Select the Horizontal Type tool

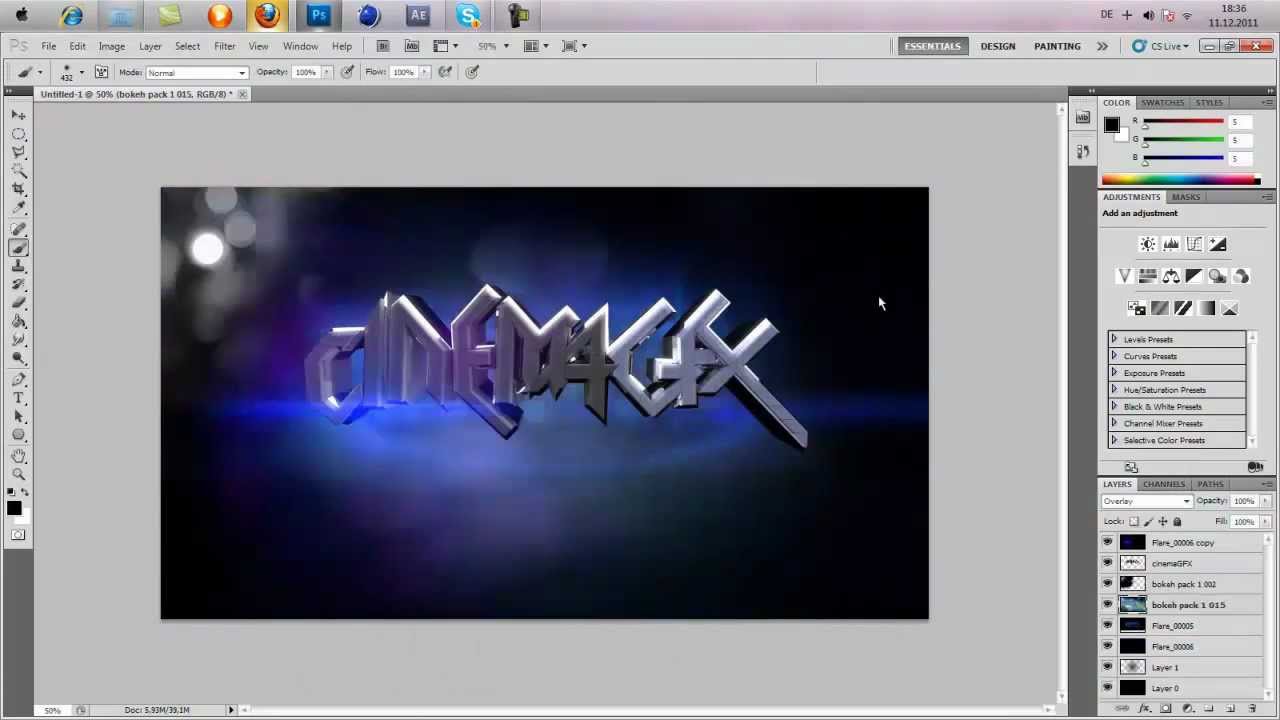19,399
